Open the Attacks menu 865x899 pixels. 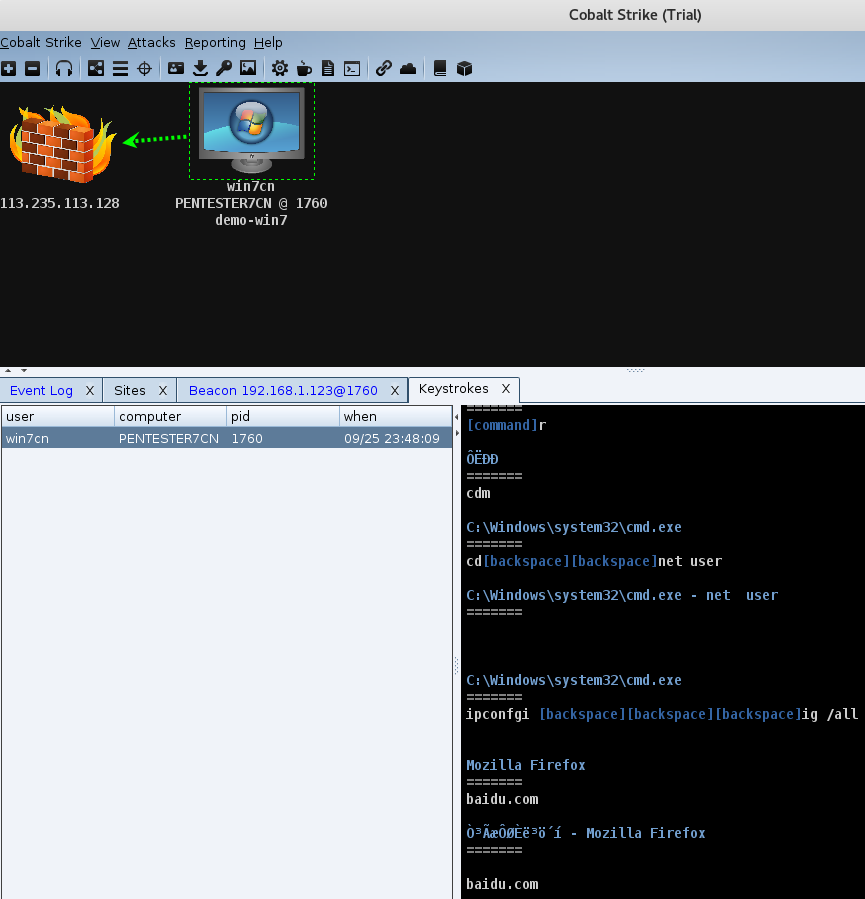151,42
